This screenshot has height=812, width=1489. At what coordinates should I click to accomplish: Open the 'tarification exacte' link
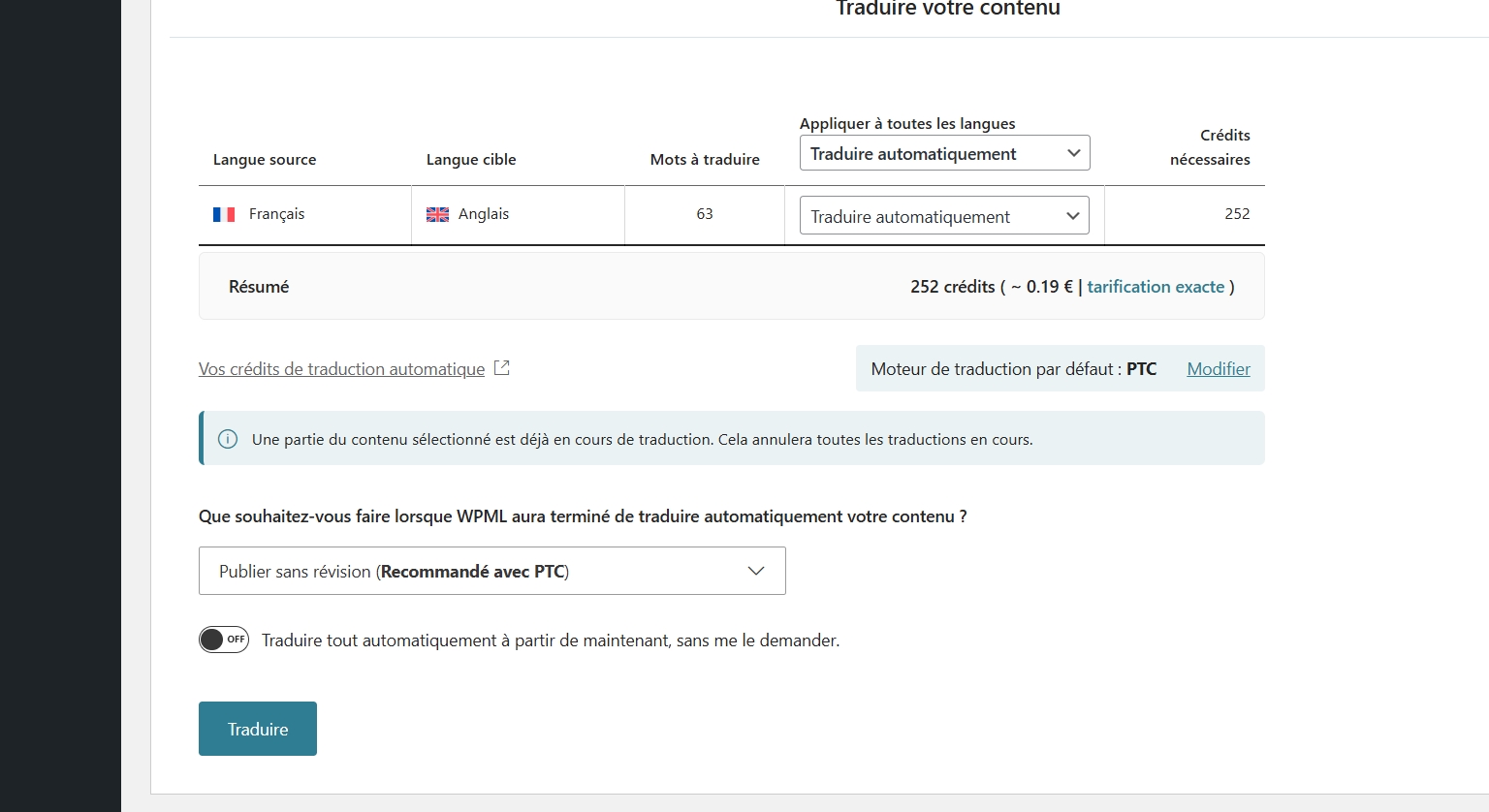(1156, 287)
